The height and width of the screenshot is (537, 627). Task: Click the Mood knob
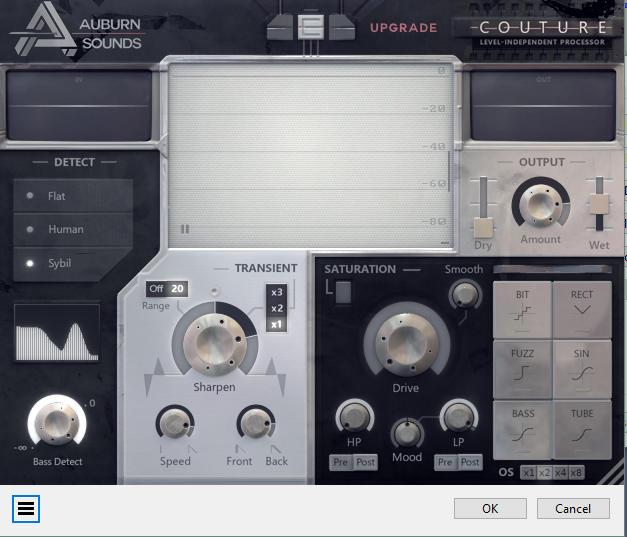pyautogui.click(x=407, y=434)
